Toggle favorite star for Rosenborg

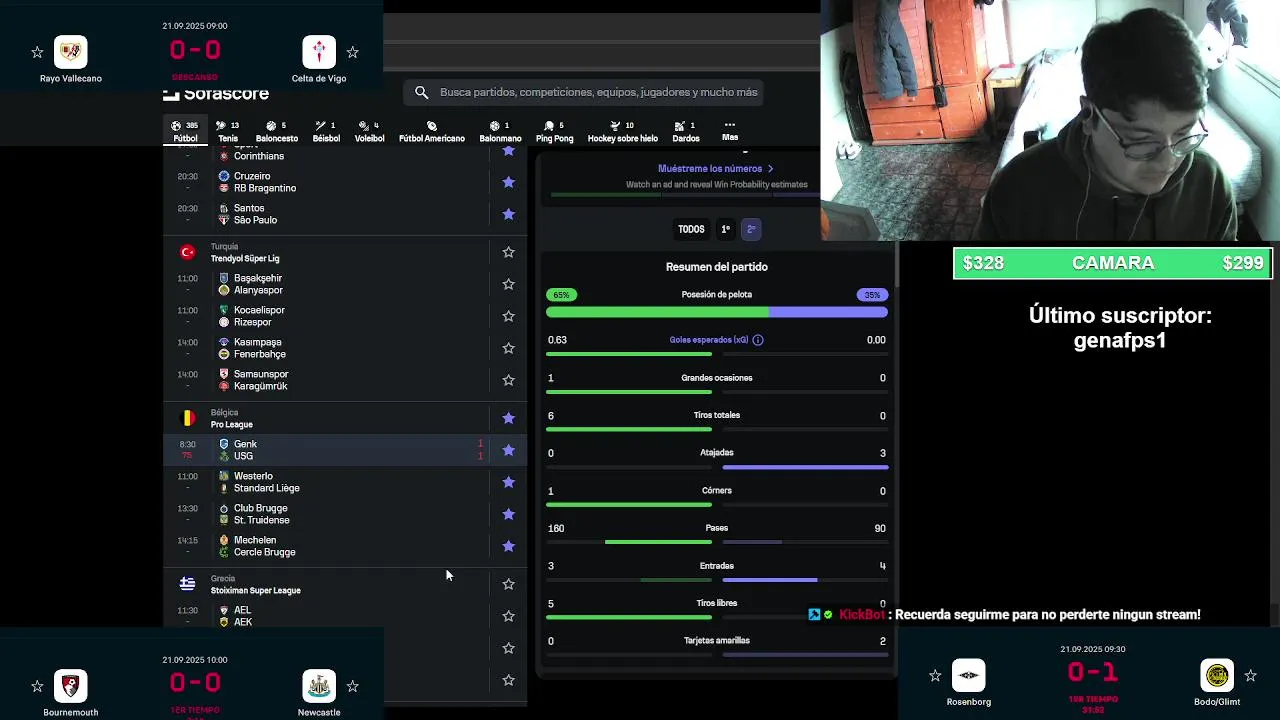[935, 676]
